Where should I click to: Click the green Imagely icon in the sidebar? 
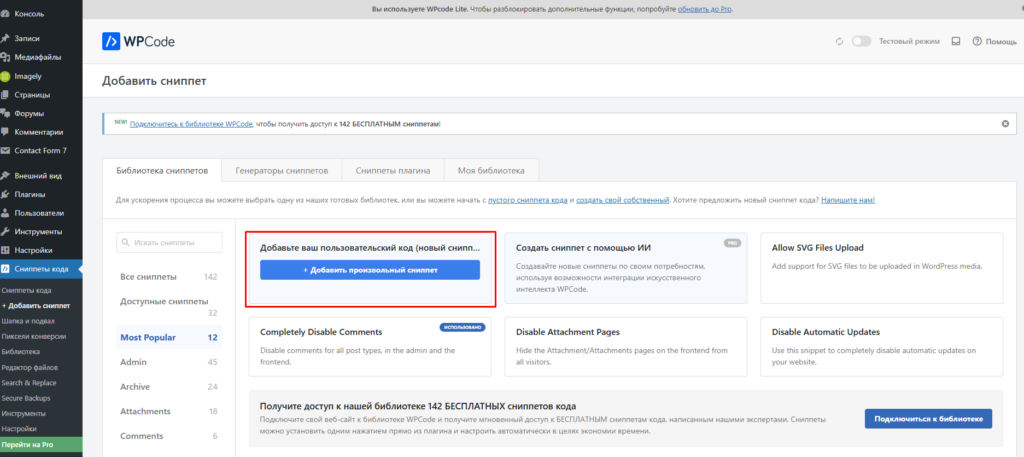[5, 76]
